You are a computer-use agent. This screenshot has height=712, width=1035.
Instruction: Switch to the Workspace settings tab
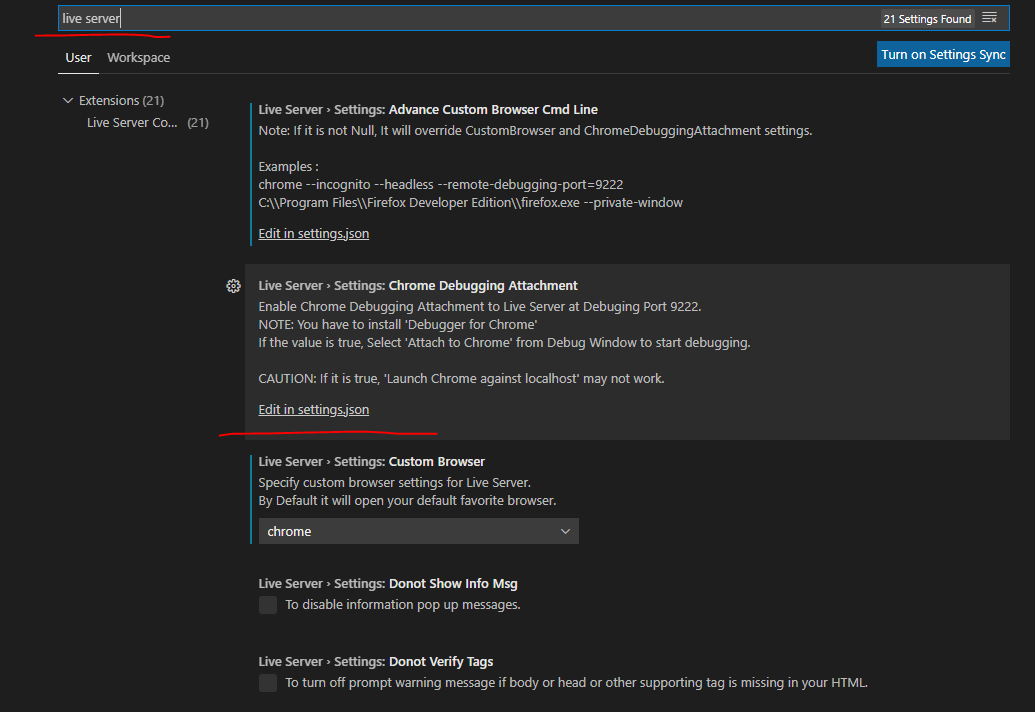pyautogui.click(x=139, y=57)
